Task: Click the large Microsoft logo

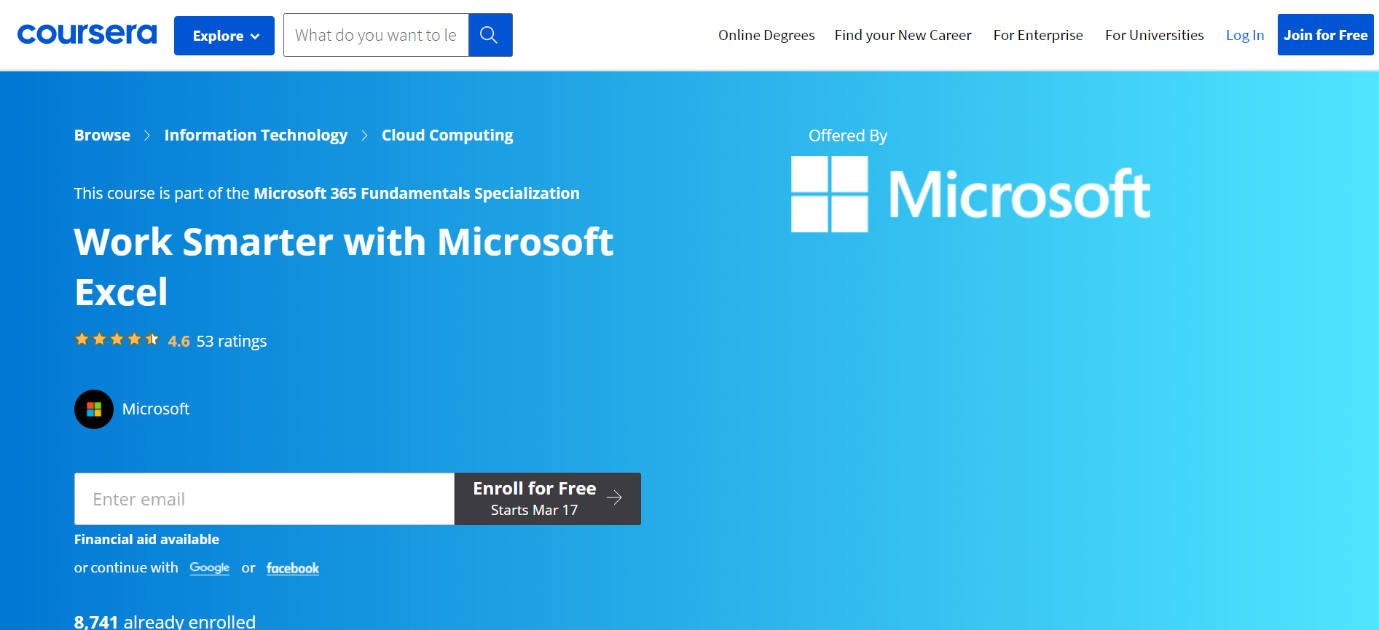Action: pos(970,194)
